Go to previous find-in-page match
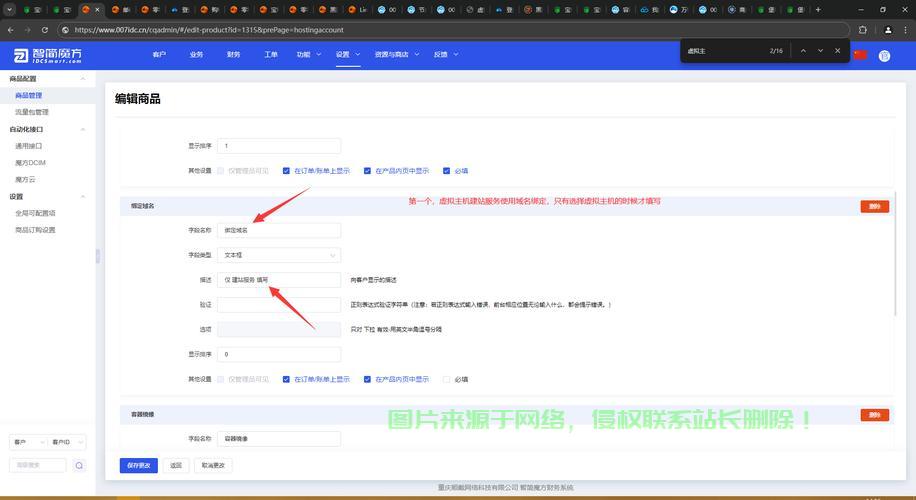The image size is (916, 500). click(x=802, y=51)
